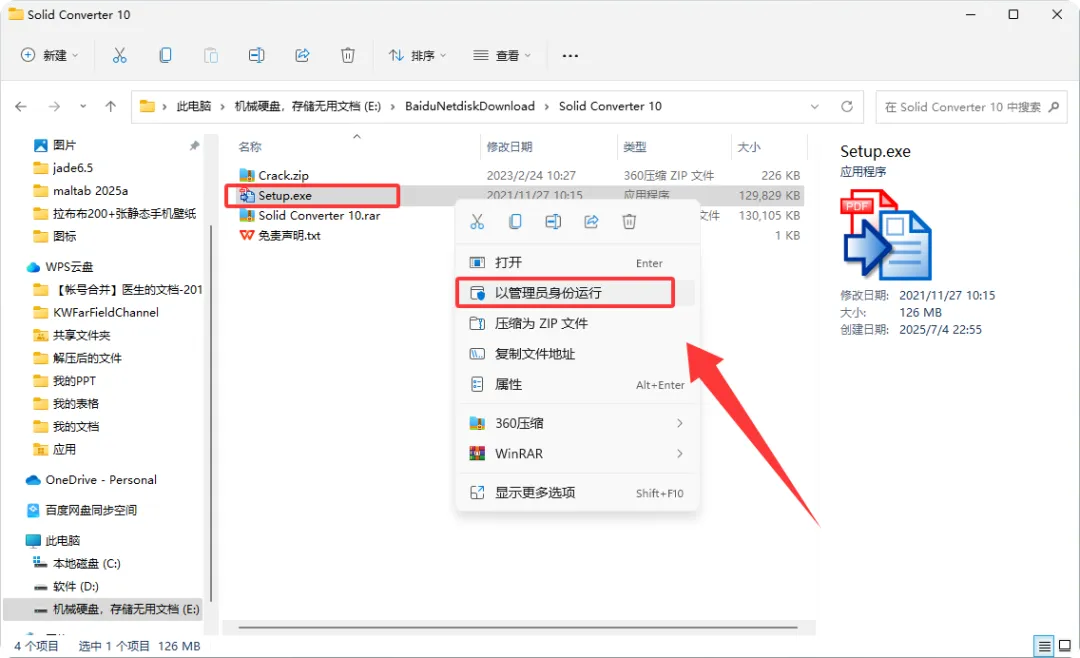
Task: Select Solid Converter 10.rar file name
Action: click(319, 216)
